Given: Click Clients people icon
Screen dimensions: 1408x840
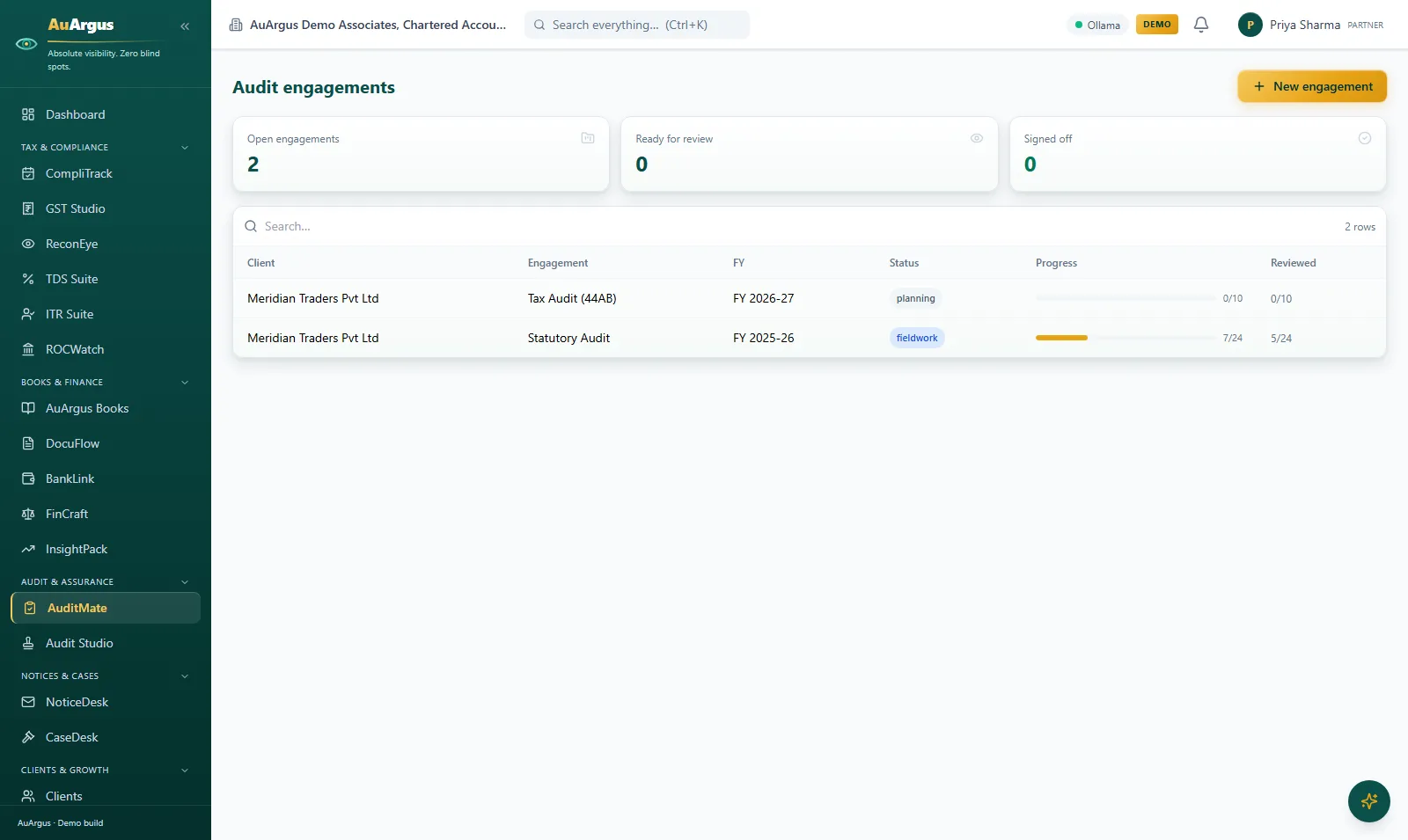Looking at the screenshot, I should [28, 796].
